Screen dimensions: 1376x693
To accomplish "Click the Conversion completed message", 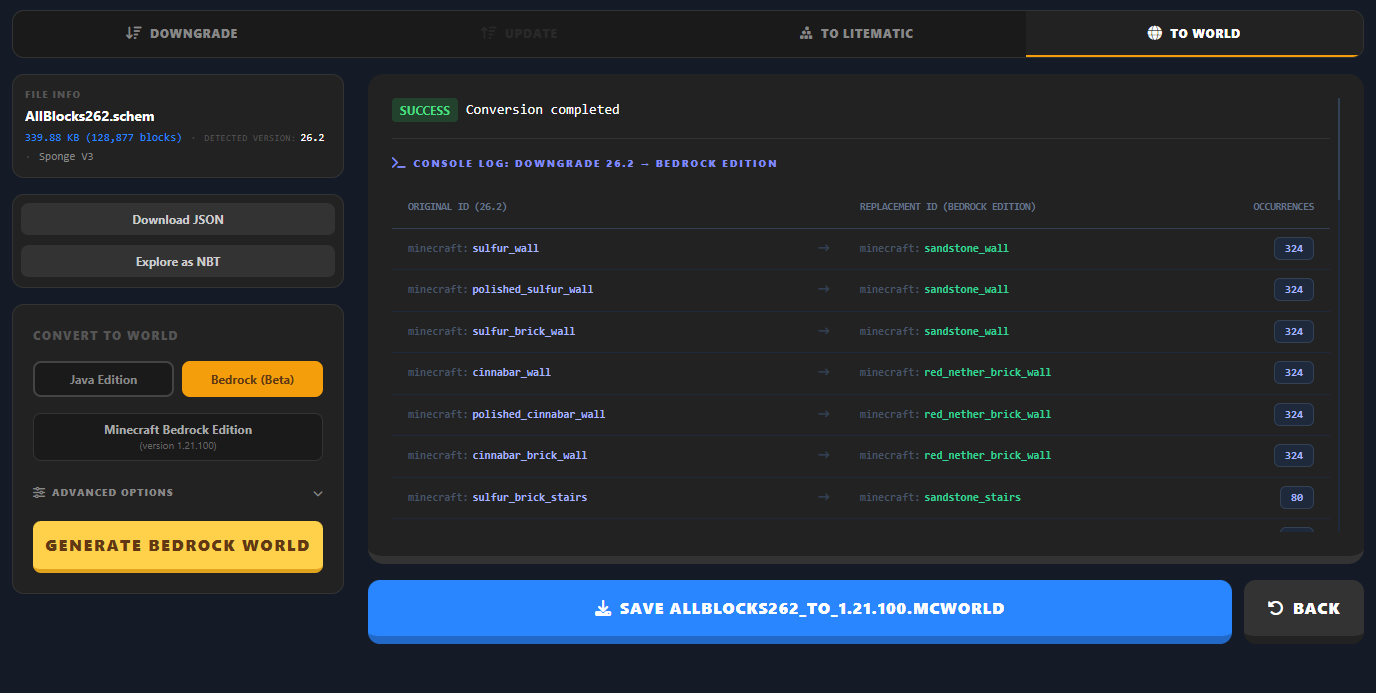I will [543, 110].
